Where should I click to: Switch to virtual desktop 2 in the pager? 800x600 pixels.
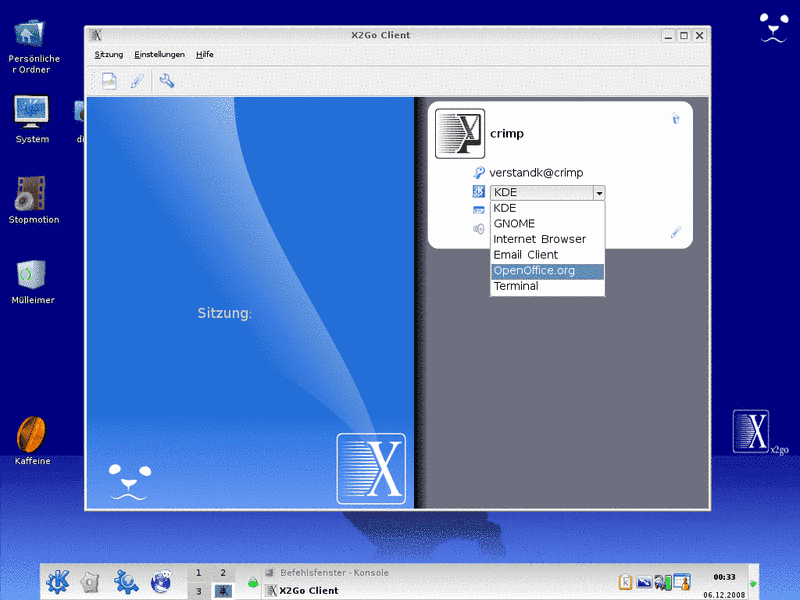(x=221, y=573)
